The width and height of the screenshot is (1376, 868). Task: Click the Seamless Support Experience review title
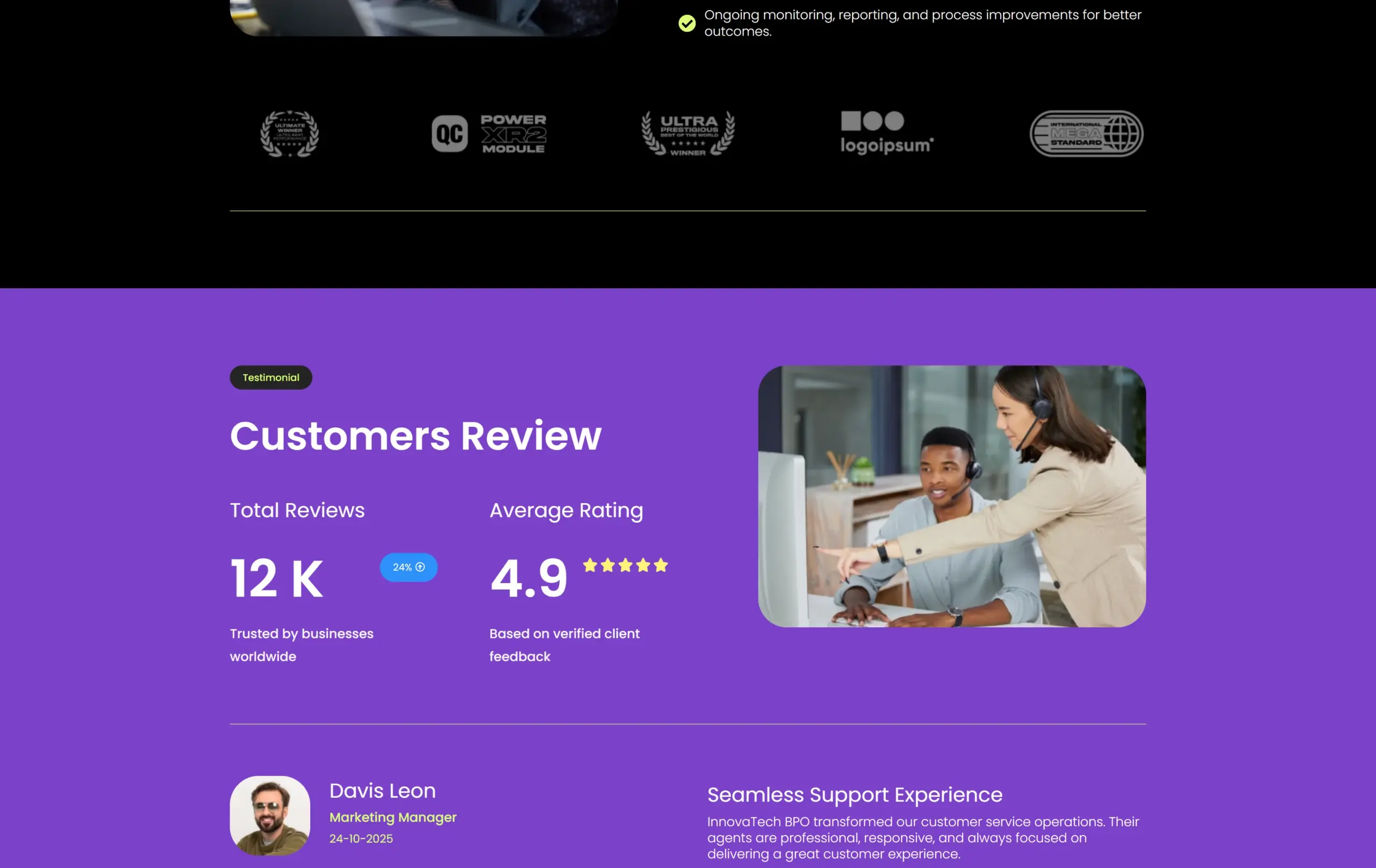coord(855,795)
